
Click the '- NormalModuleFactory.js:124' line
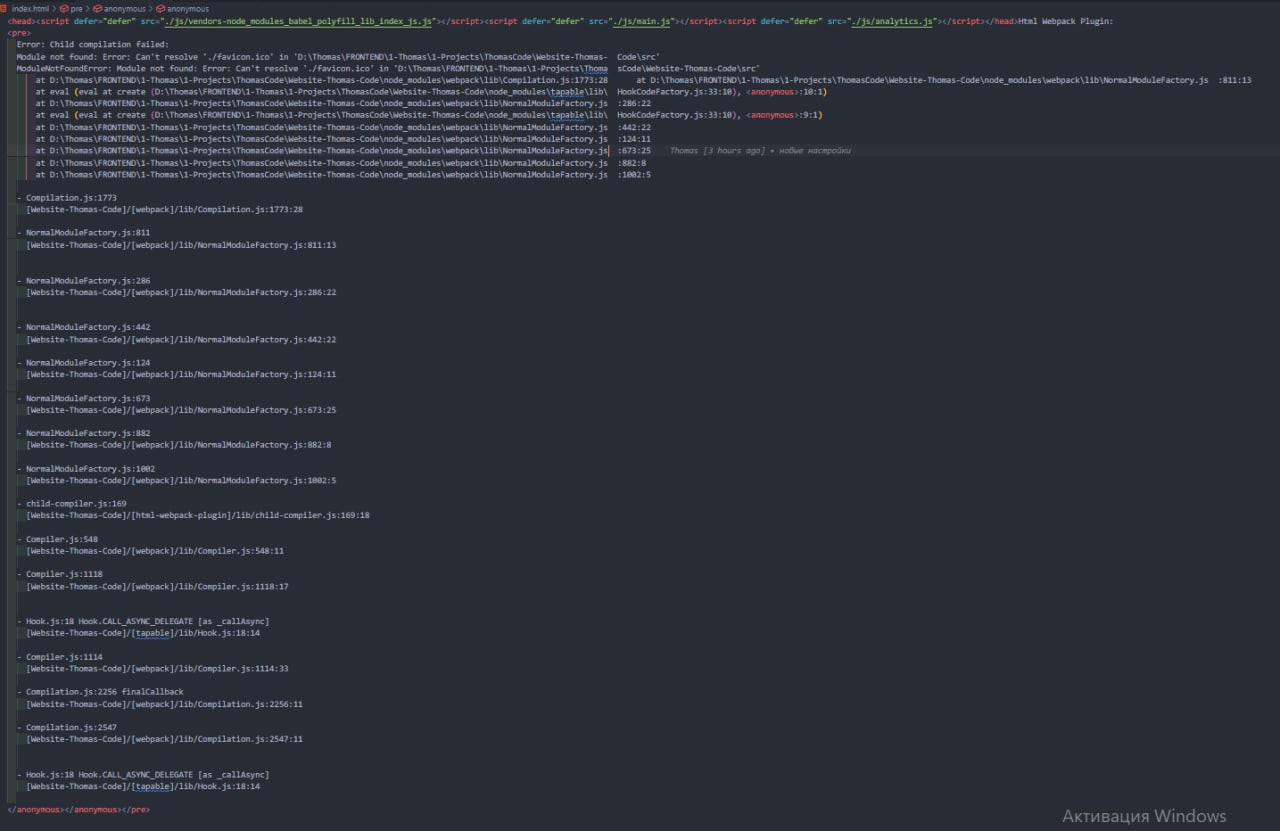[84, 363]
